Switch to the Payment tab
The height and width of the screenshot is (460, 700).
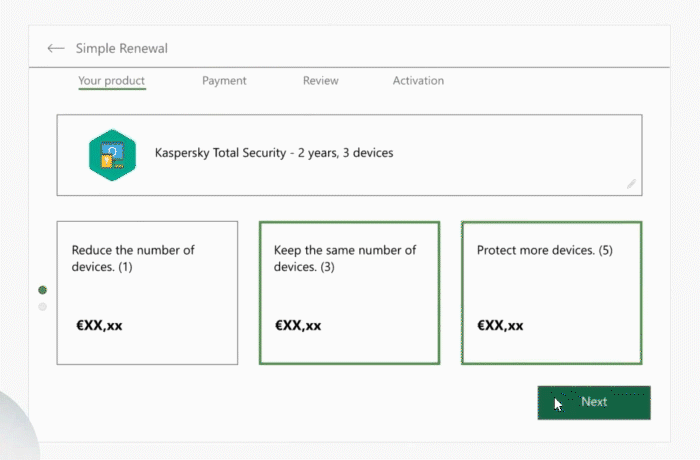tap(224, 81)
